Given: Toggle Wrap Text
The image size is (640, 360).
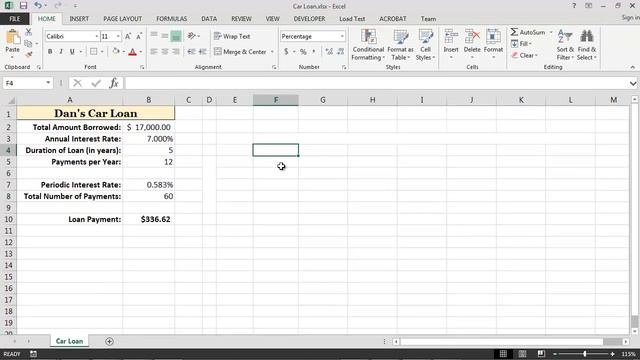Looking at the screenshot, I should point(232,36).
